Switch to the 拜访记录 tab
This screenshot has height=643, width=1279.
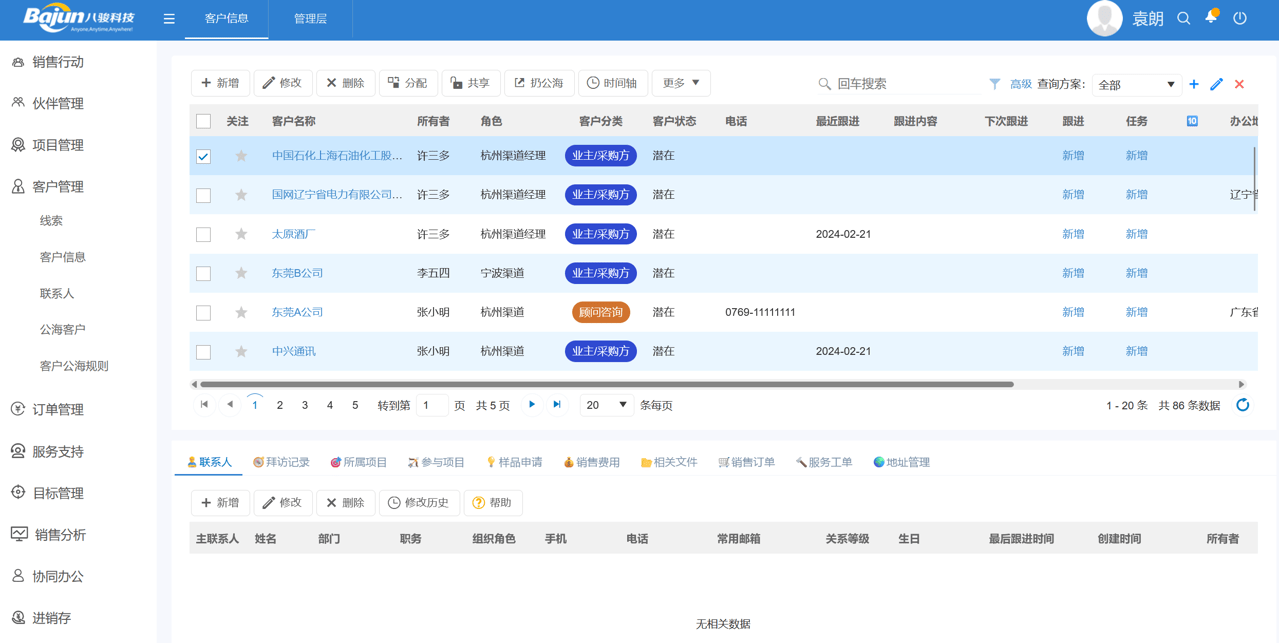click(x=288, y=462)
